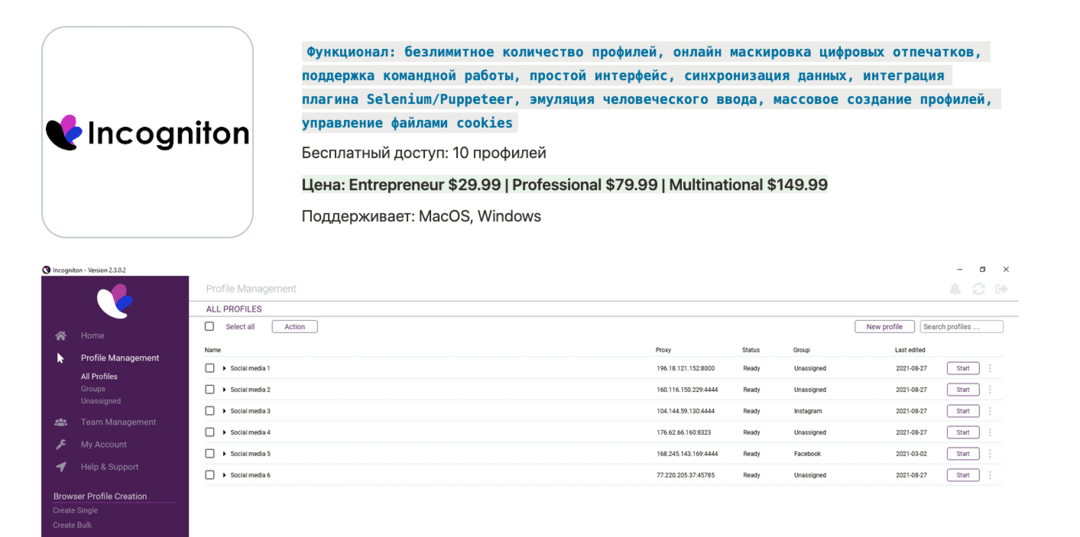Select Unassigned submenu item in sidebar

(x=101, y=401)
